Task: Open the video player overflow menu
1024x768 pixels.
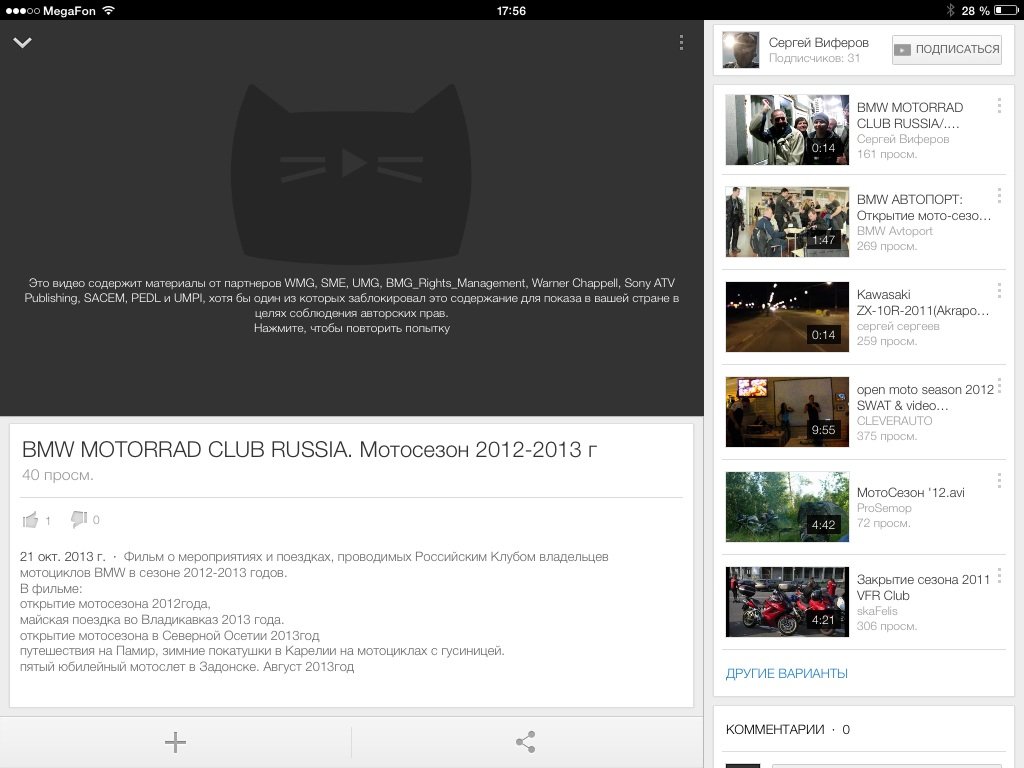Action: (x=681, y=43)
